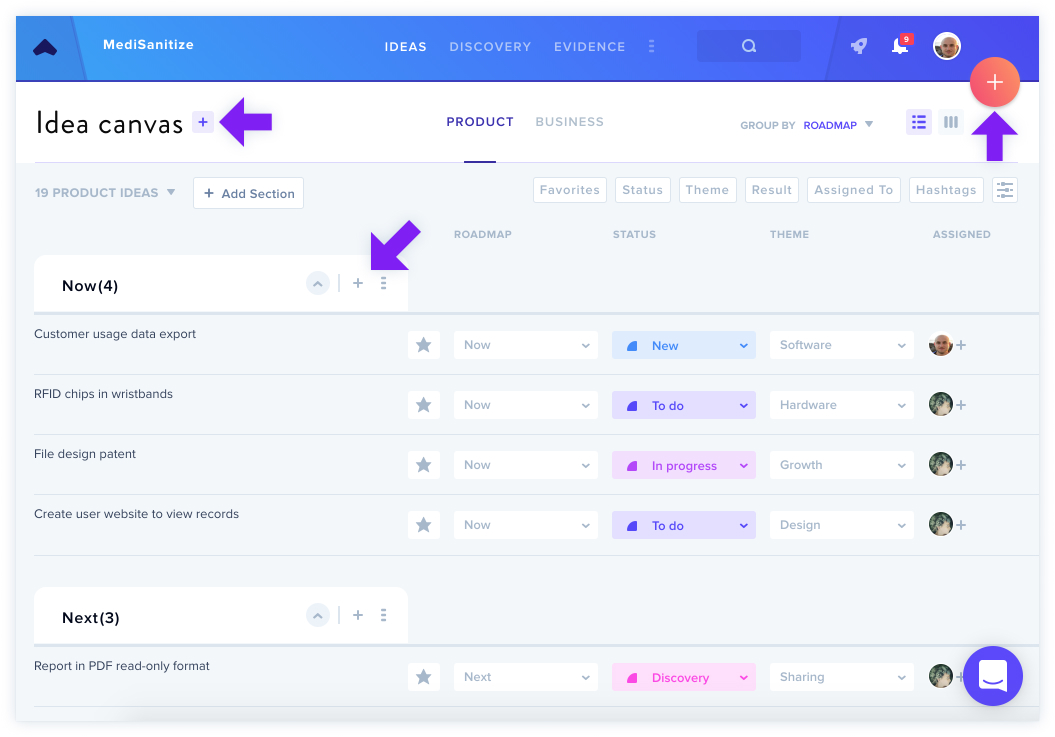Open idea Customer usage data export
1055x737 pixels.
point(115,334)
